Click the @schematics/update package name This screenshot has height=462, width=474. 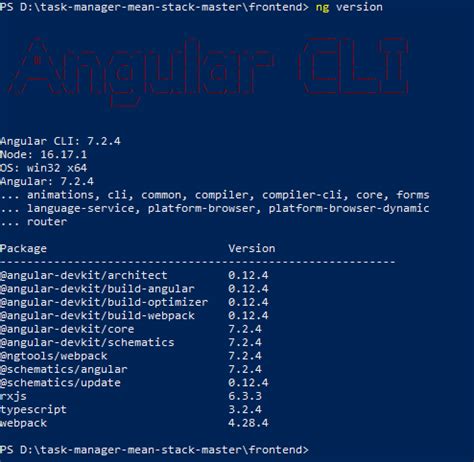click(60, 383)
